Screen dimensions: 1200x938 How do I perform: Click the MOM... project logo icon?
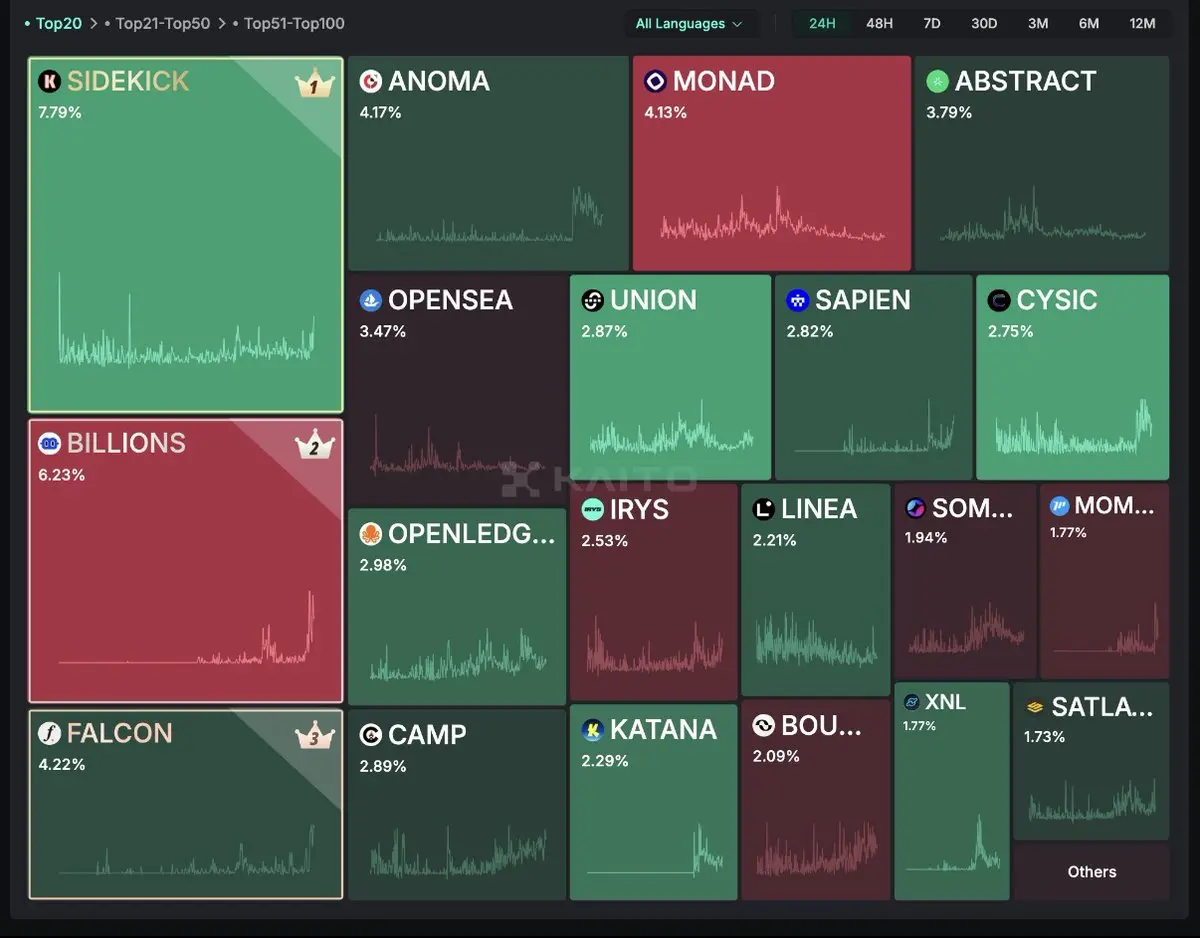click(x=1059, y=506)
